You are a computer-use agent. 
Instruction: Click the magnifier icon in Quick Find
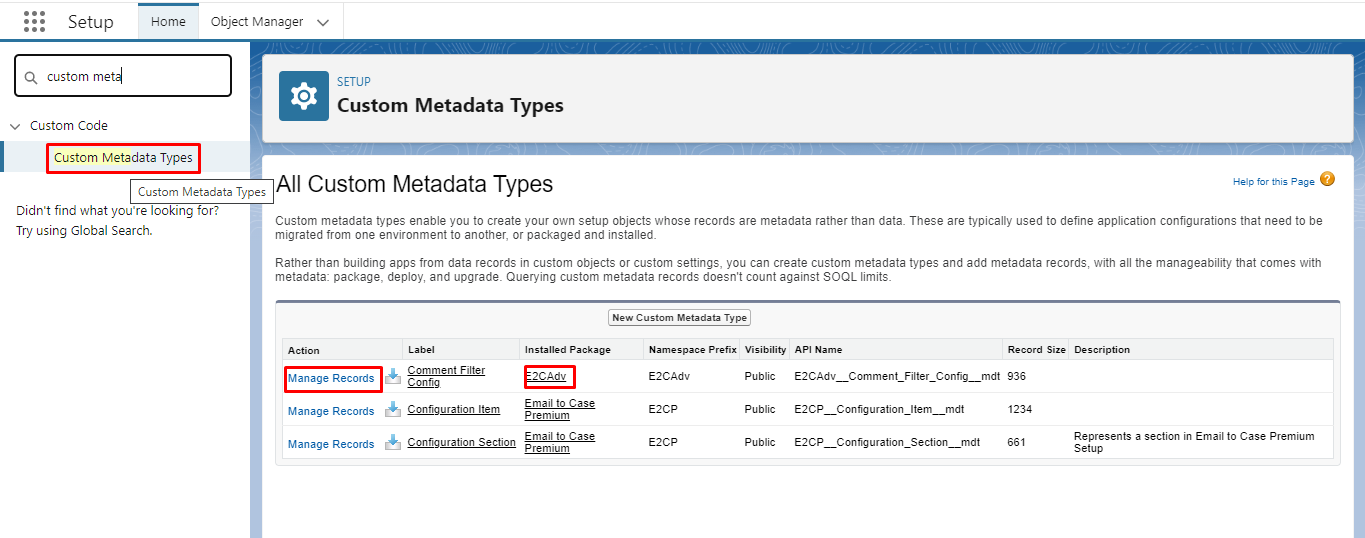point(30,77)
